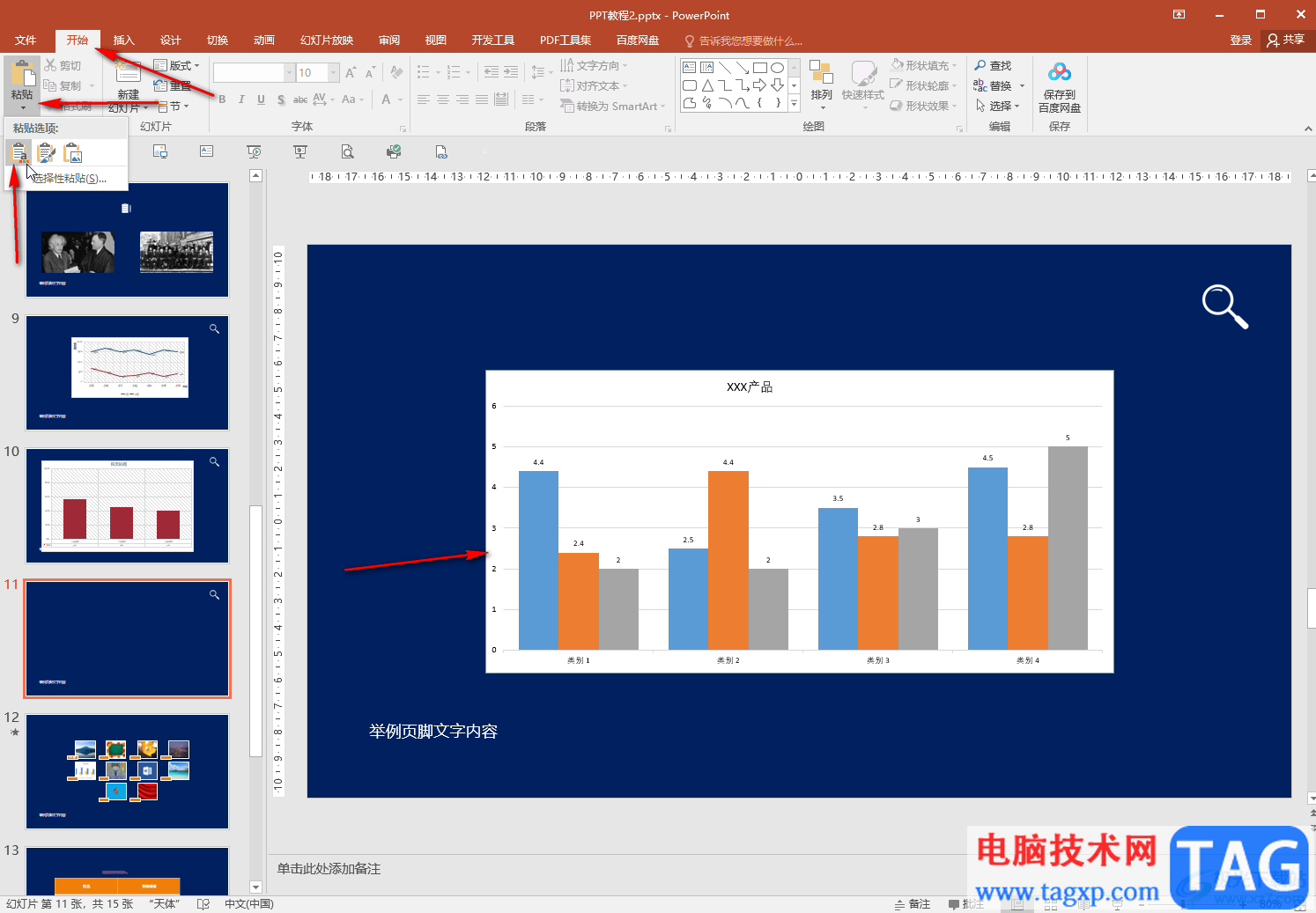This screenshot has height=913, width=1316.
Task: Click the Arrange (排列) icon
Action: pyautogui.click(x=821, y=73)
